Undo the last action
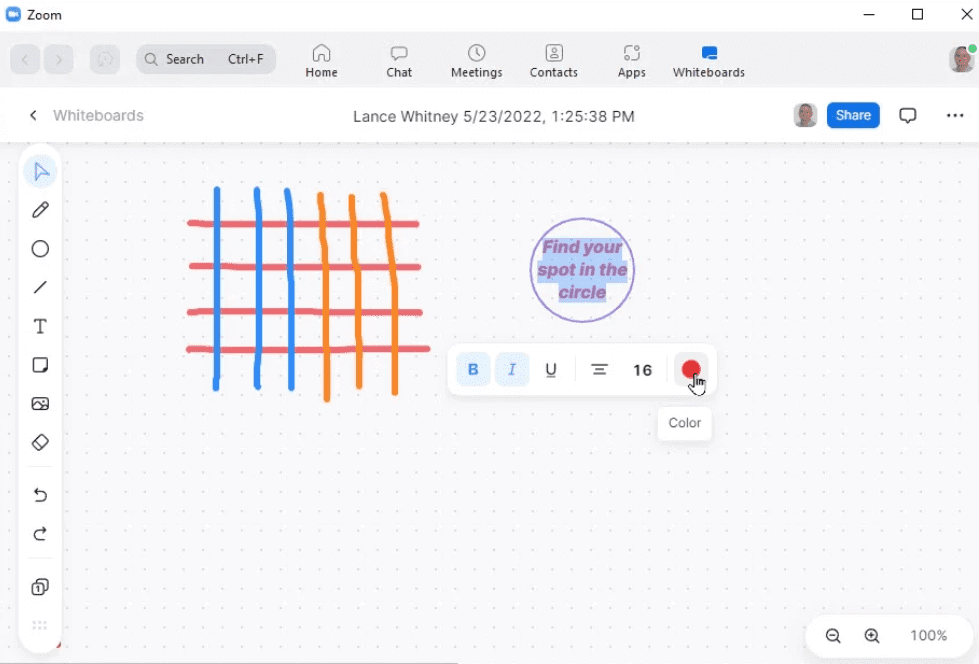Viewport: 979px width, 664px height. pos(41,495)
